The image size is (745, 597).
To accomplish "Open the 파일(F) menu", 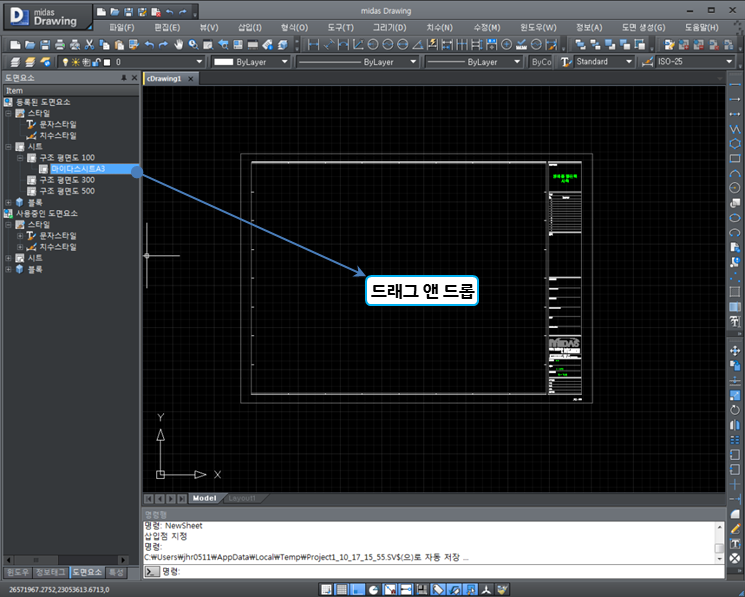I will (122, 28).
